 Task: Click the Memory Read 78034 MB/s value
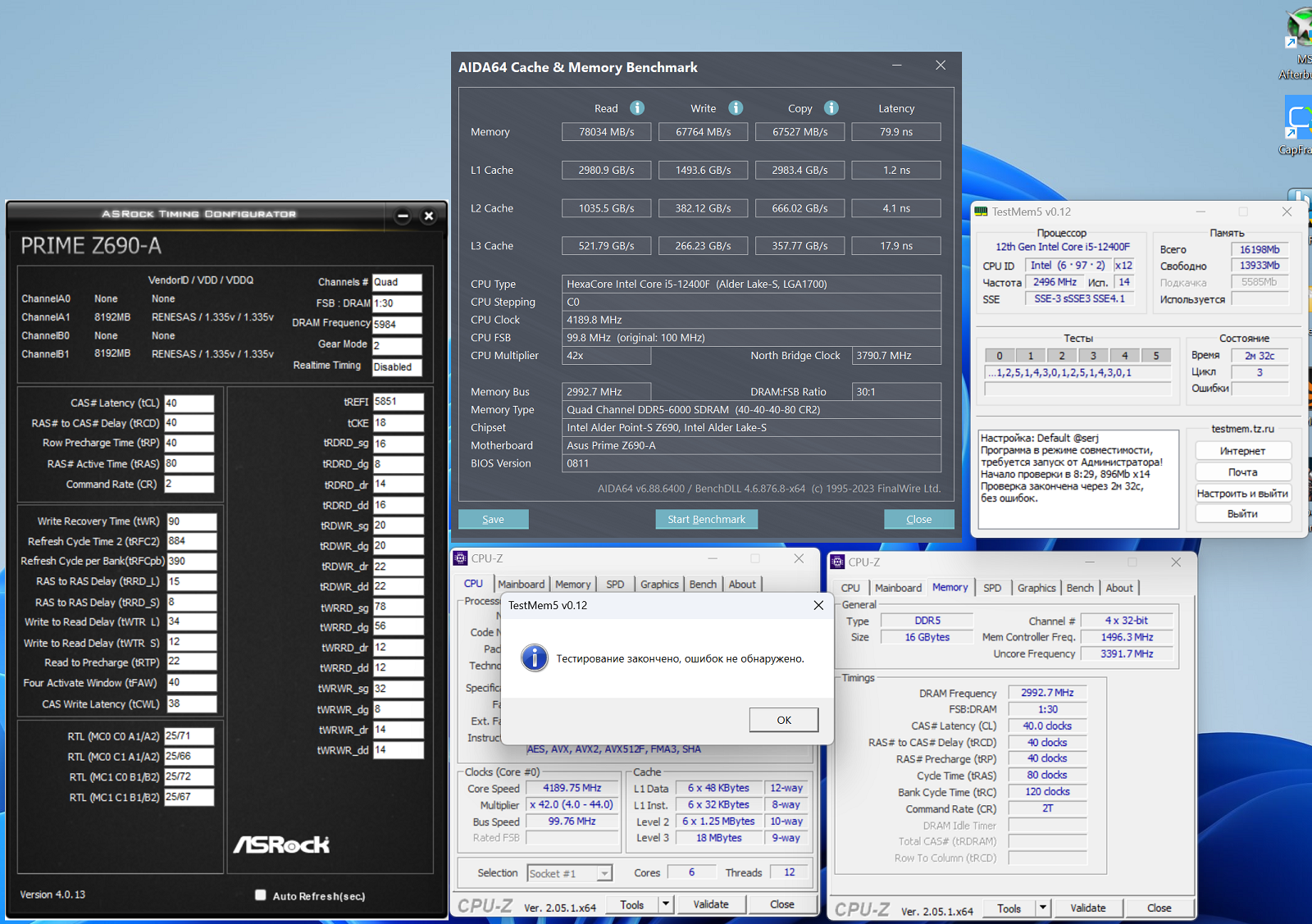pos(607,131)
